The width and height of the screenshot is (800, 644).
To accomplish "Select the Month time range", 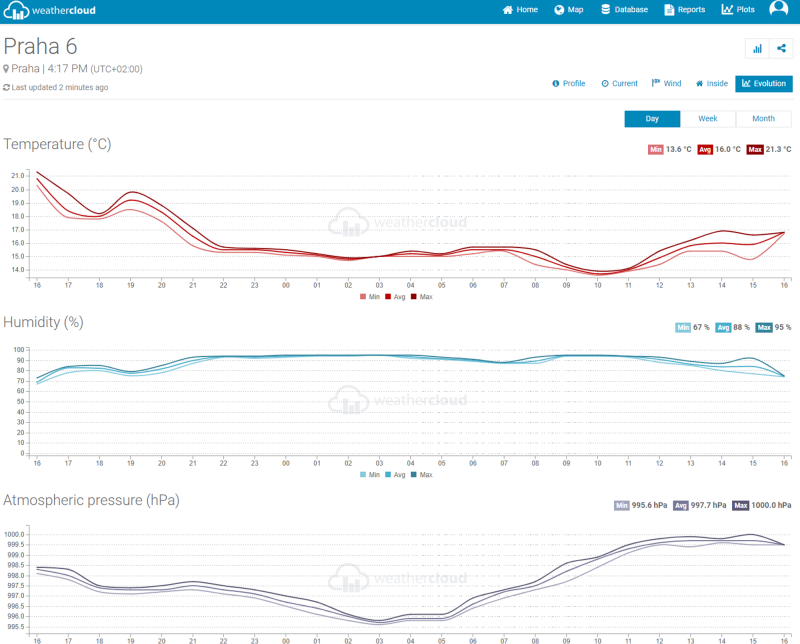I will (x=763, y=119).
